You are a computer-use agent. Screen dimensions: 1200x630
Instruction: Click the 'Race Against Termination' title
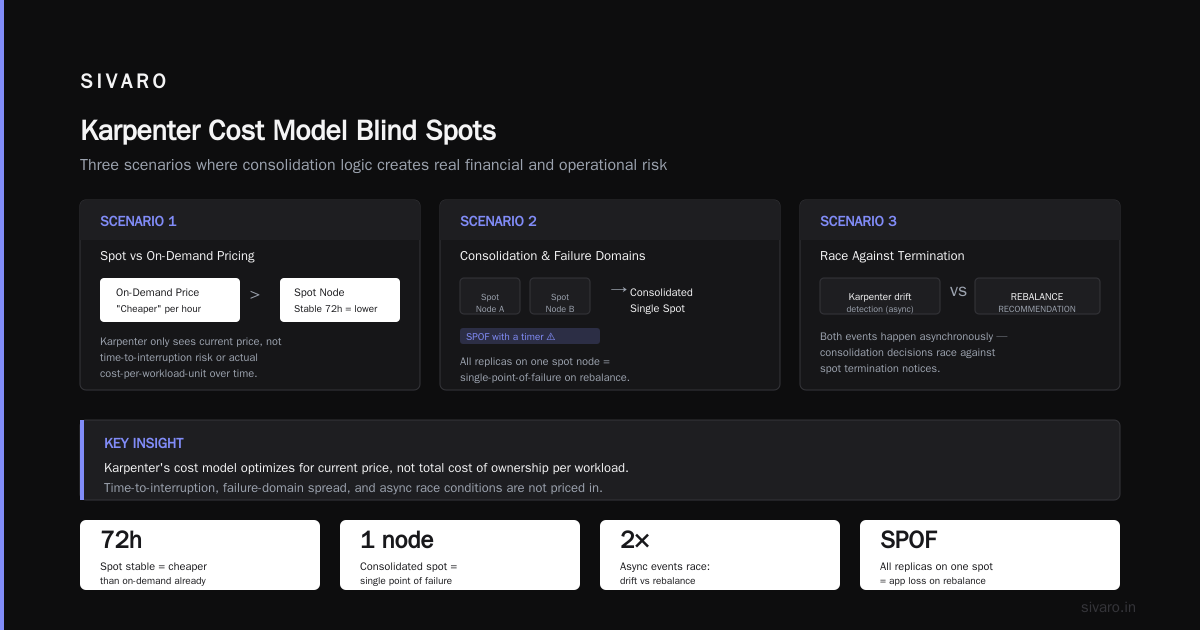(x=892, y=256)
